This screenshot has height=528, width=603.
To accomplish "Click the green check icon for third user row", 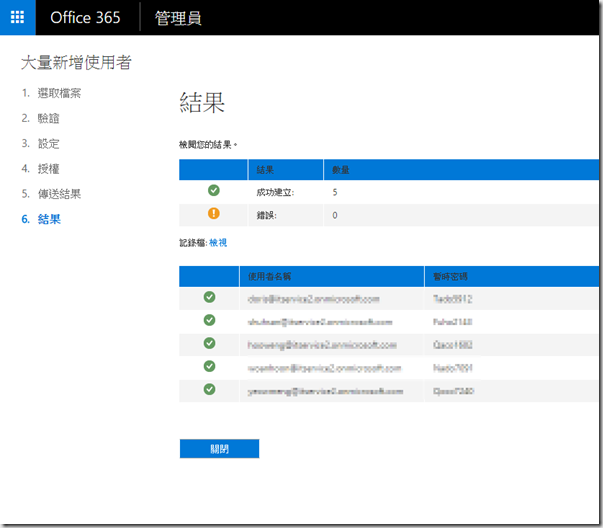I will tap(209, 343).
